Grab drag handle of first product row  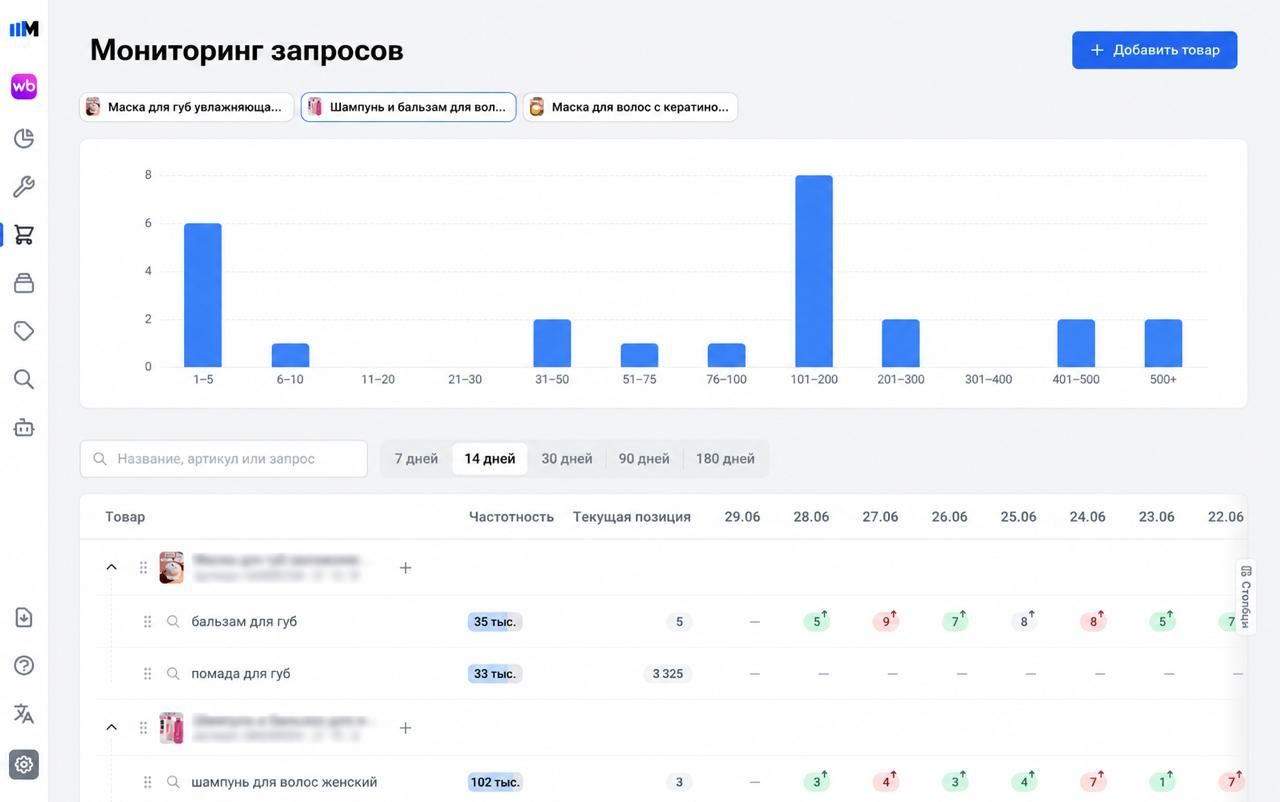(x=143, y=568)
